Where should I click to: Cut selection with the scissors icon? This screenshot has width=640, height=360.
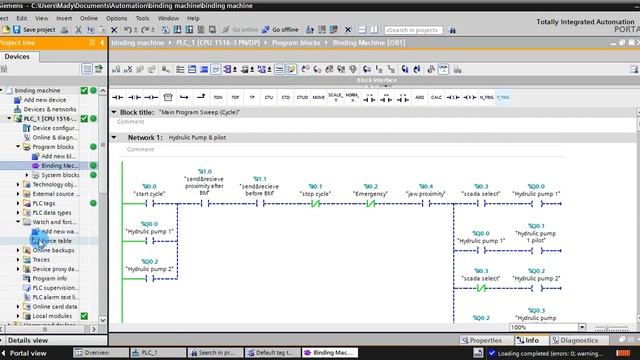tap(78, 30)
